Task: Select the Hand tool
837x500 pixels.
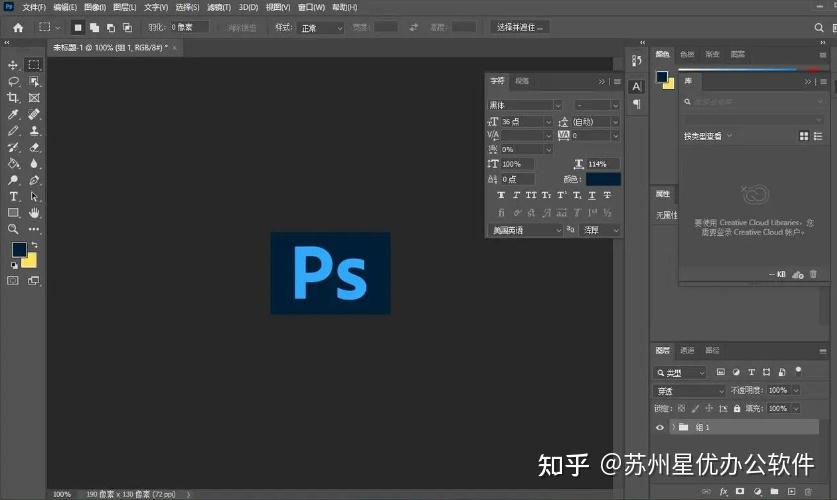Action: click(34, 213)
